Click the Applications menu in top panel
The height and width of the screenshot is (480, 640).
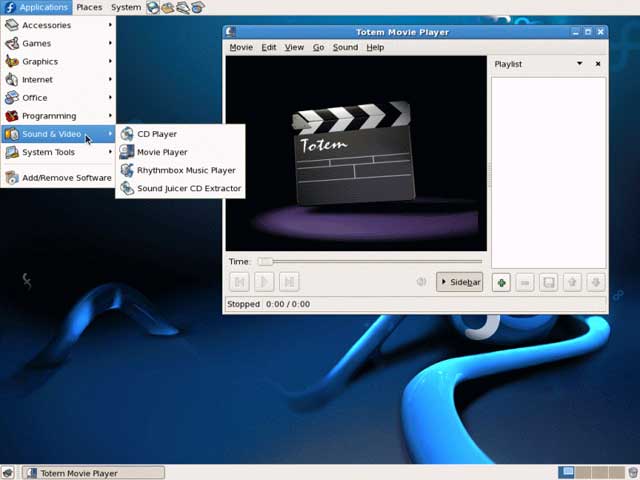click(x=36, y=7)
